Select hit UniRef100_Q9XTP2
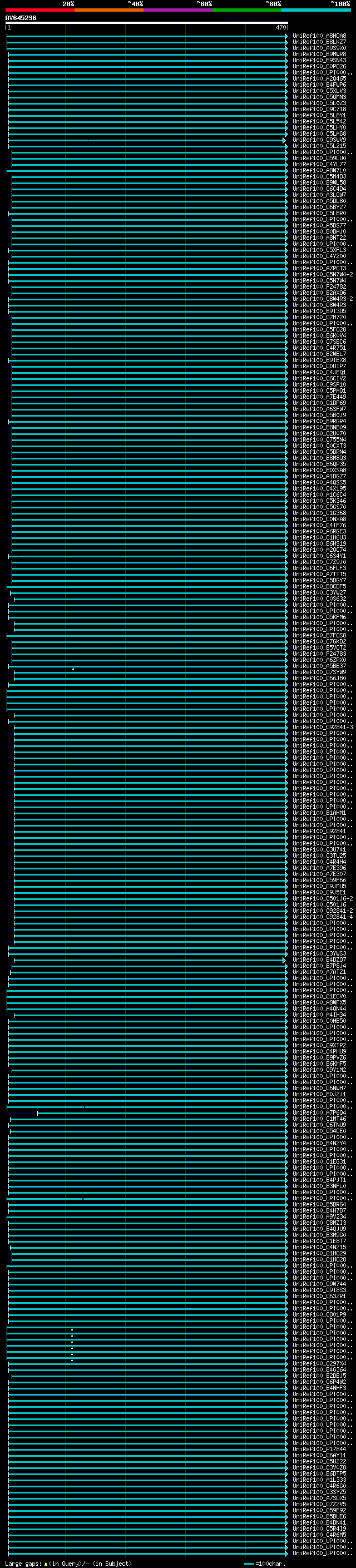356x1568 pixels. (319, 1045)
